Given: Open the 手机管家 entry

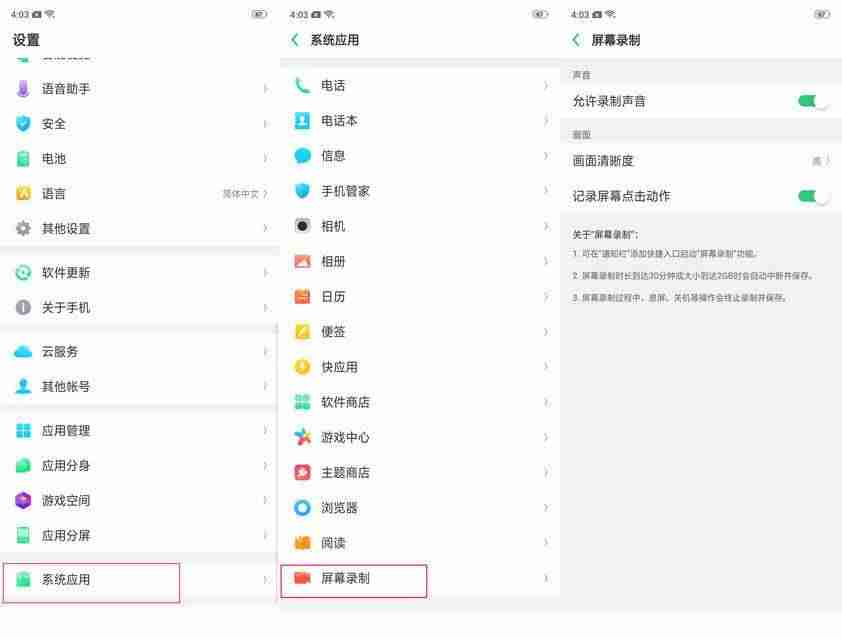Looking at the screenshot, I should click(x=420, y=191).
